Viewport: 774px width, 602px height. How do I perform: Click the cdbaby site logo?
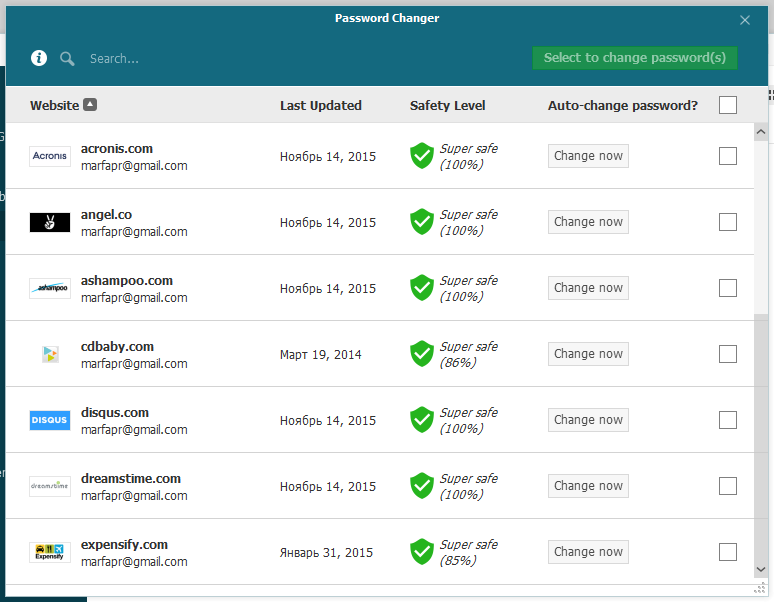pos(50,354)
